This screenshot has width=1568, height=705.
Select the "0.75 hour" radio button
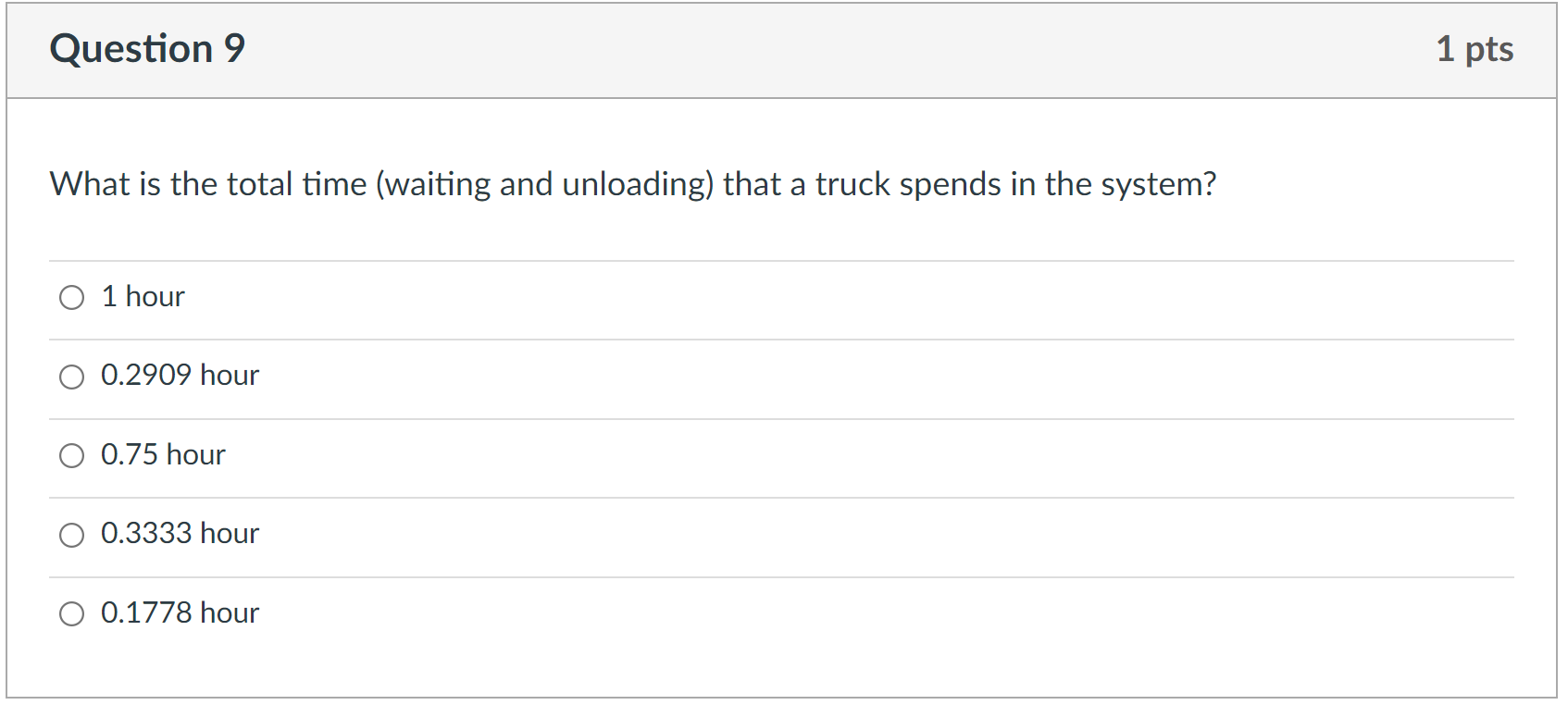coord(71,455)
